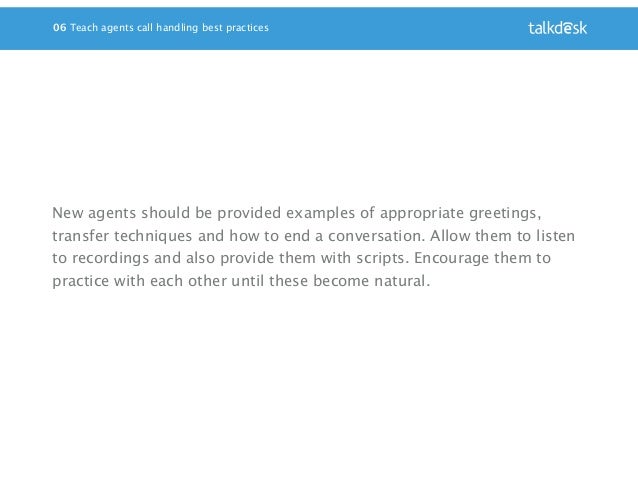Click the word 'natural' ending the paragraph
638x493 pixels.
402,281
